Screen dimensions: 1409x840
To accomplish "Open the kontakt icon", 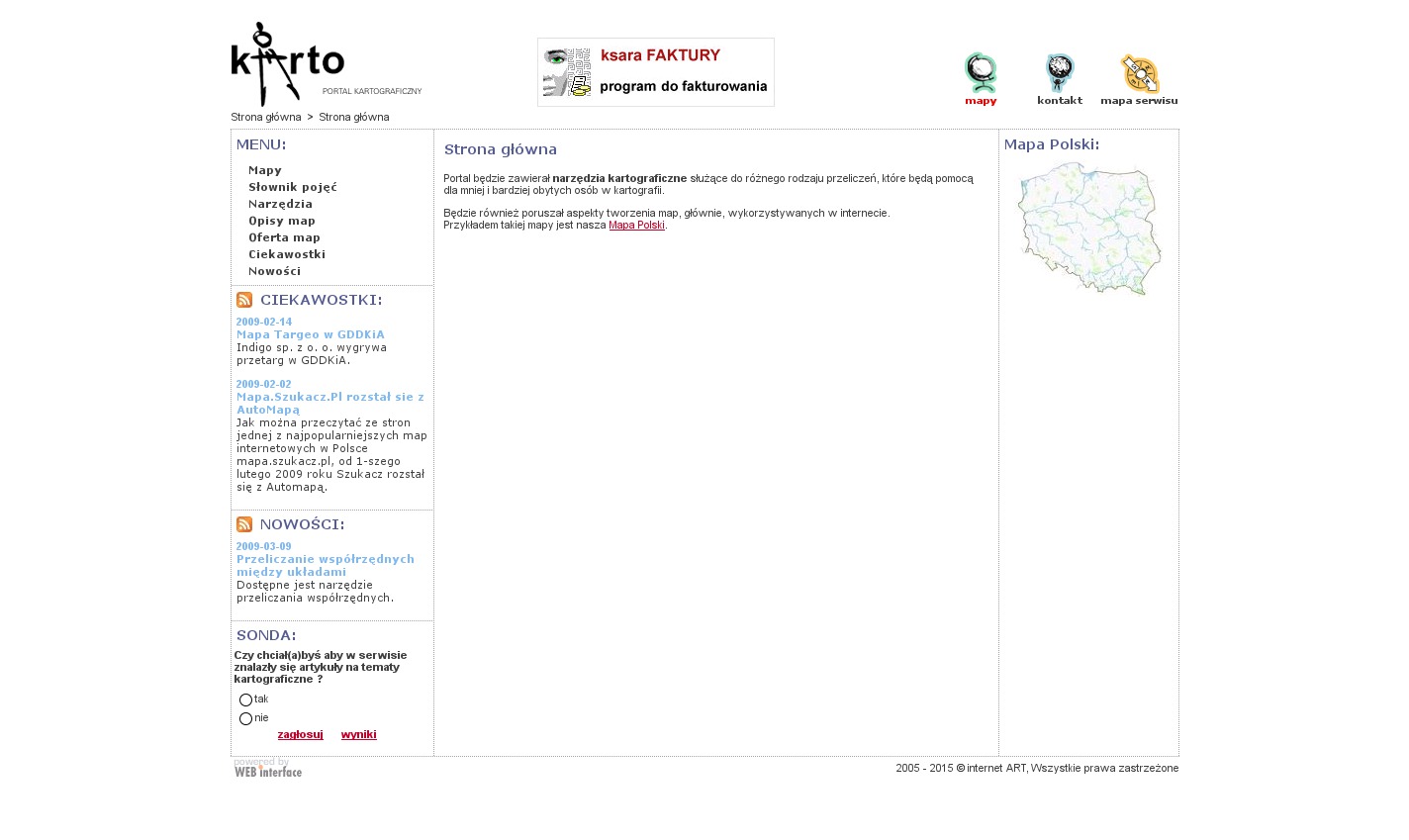I will point(1059,75).
